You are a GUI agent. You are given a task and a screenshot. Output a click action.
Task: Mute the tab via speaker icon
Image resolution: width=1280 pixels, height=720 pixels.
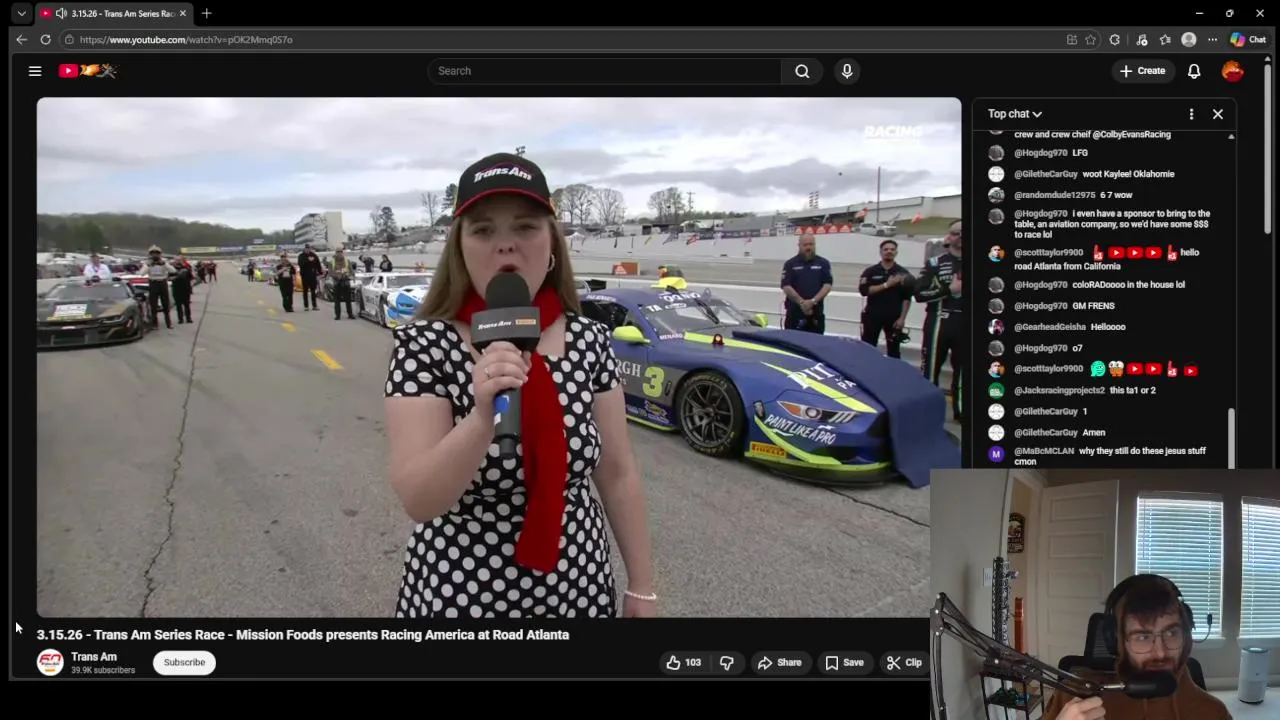pyautogui.click(x=61, y=14)
